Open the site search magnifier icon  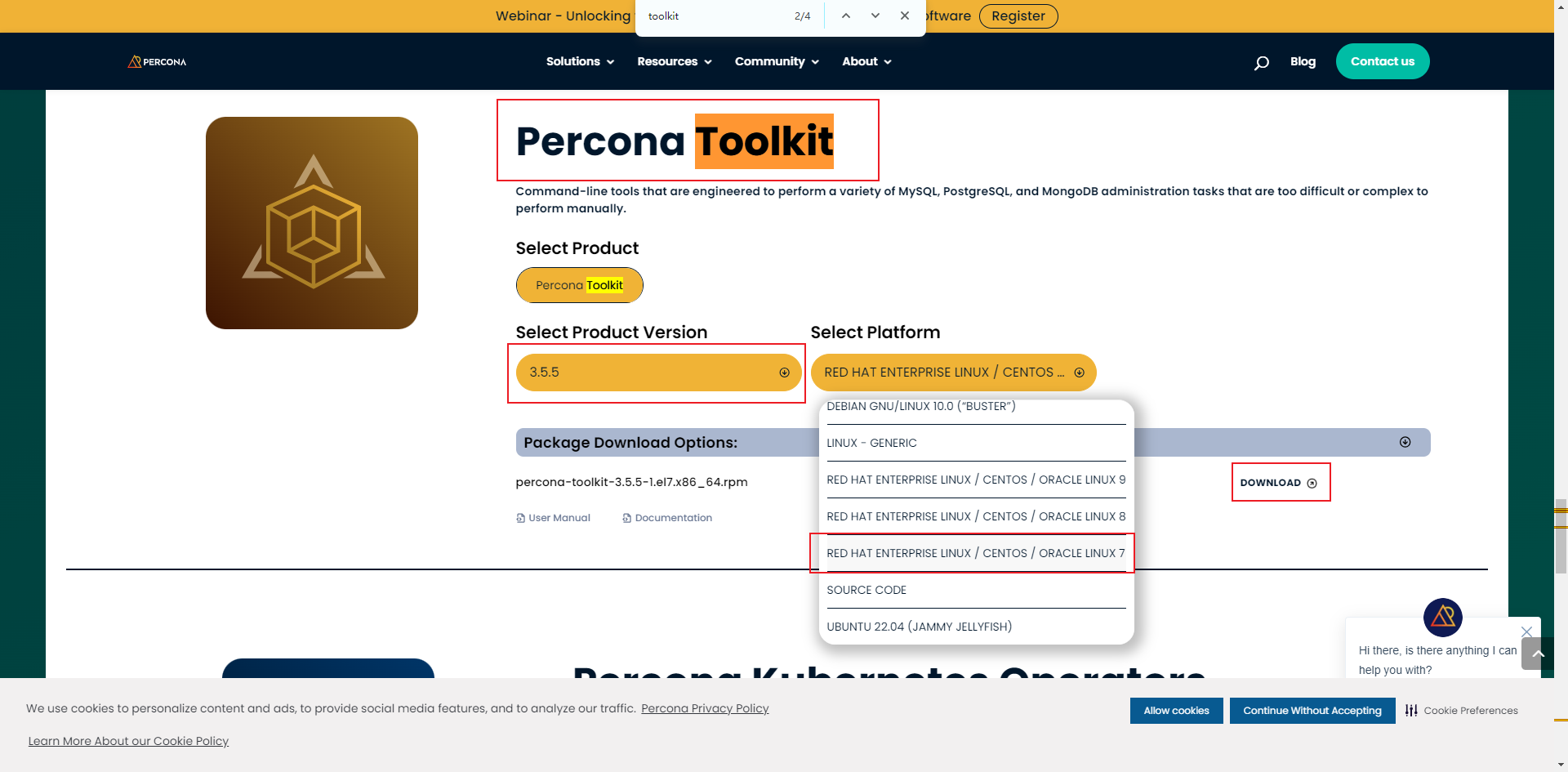(1261, 62)
